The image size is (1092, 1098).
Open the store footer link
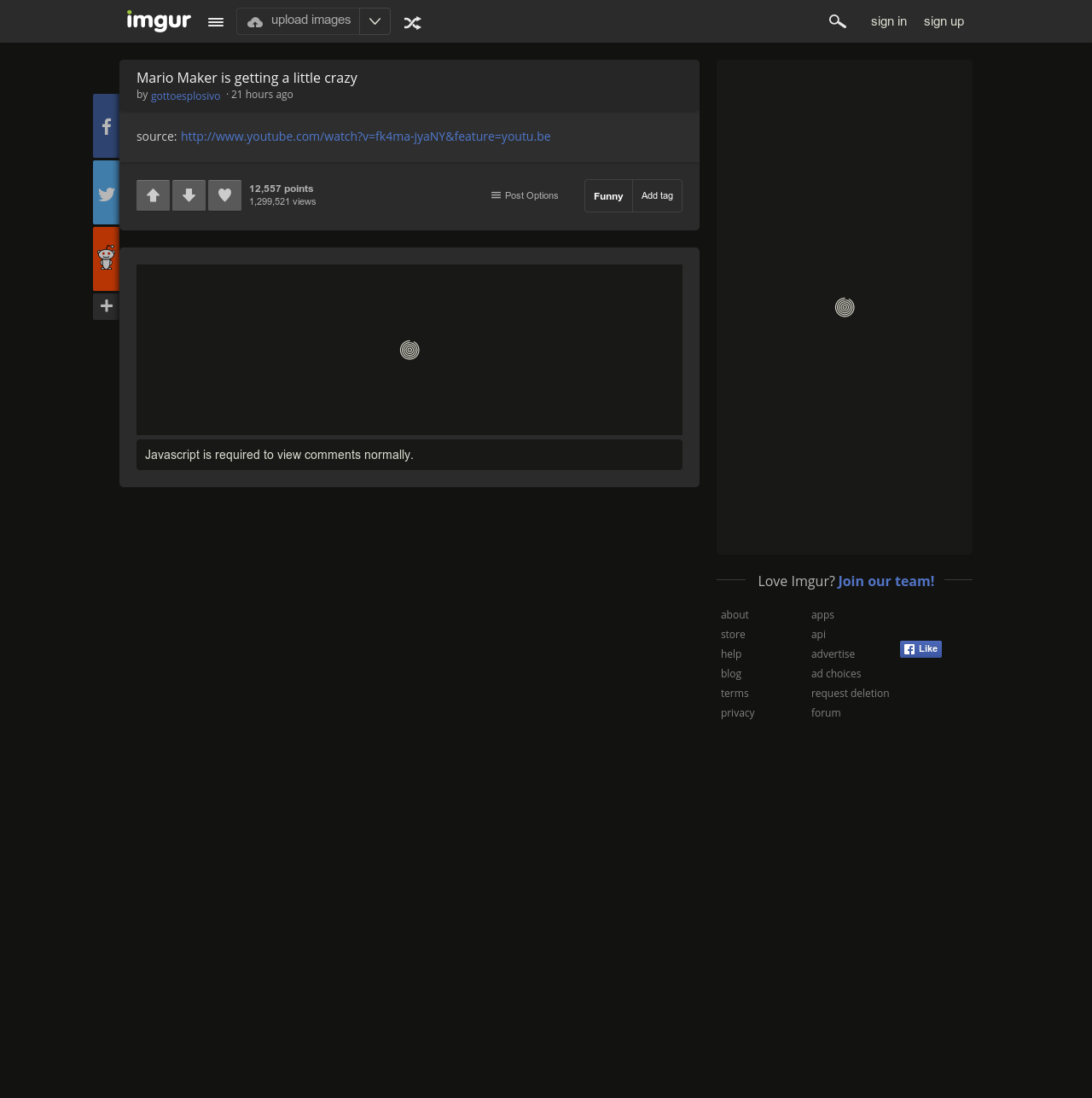click(733, 635)
